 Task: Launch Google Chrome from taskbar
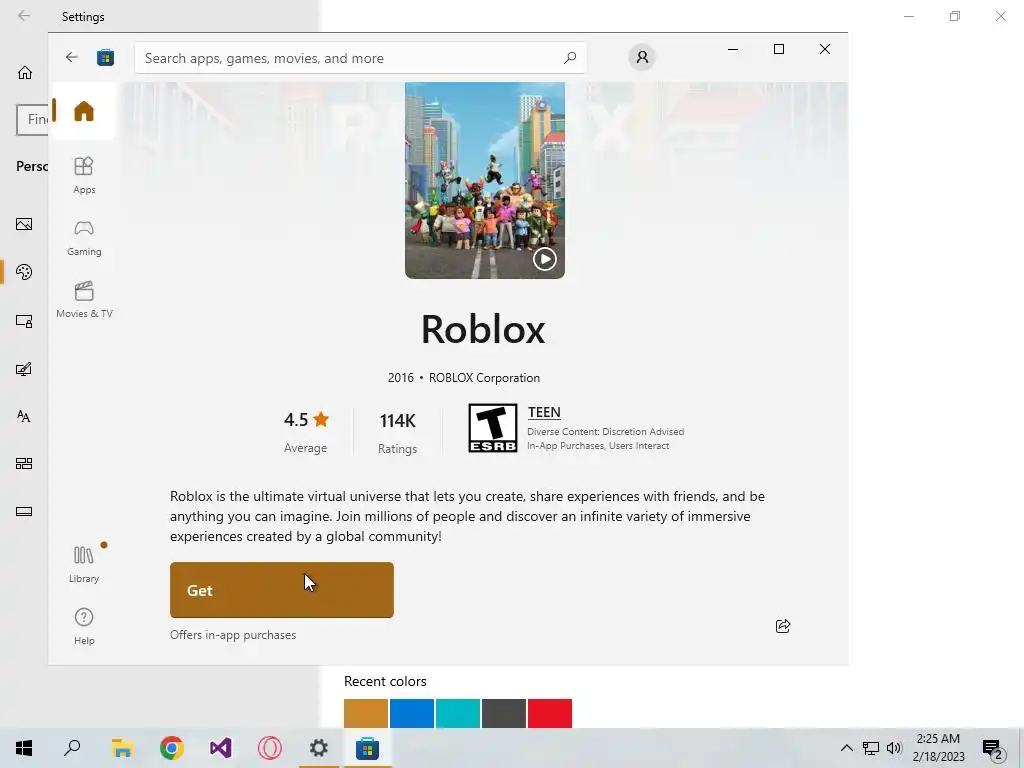coord(172,748)
